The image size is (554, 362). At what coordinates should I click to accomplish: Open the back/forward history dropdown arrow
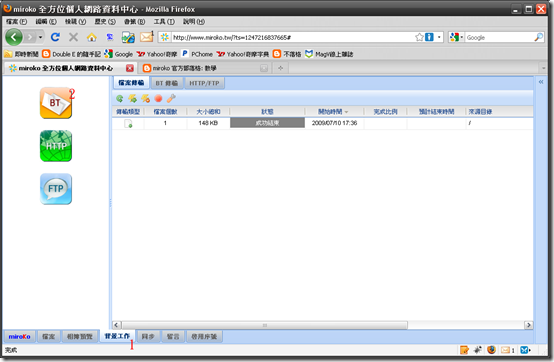pyautogui.click(x=41, y=37)
